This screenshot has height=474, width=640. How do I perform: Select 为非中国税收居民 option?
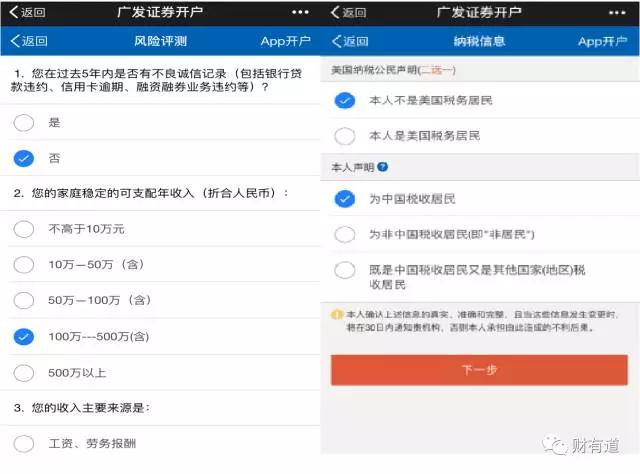click(345, 234)
